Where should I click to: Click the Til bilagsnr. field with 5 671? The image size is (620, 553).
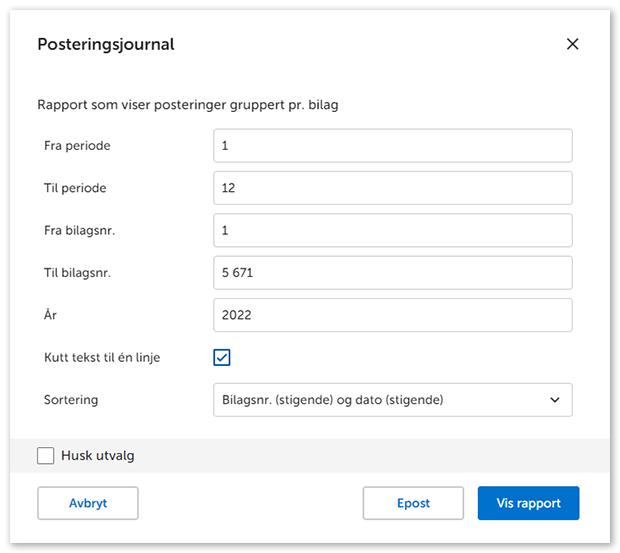pyautogui.click(x=392, y=273)
